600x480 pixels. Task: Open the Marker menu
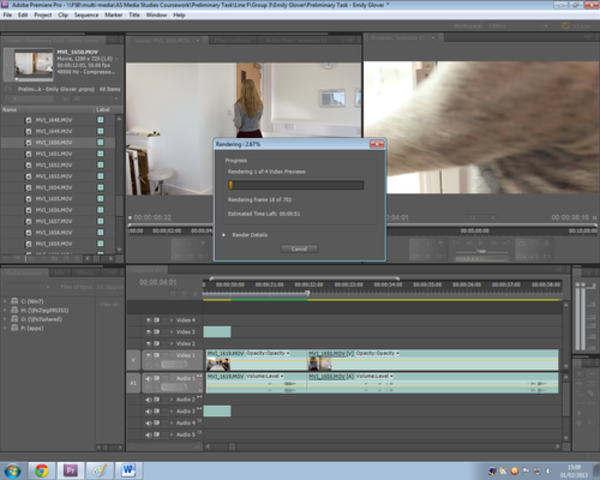(114, 15)
